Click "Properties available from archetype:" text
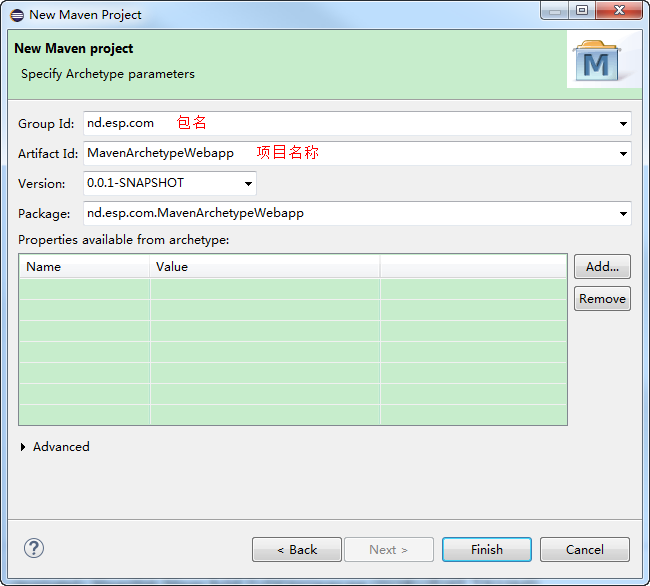The image size is (650, 586). coord(124,240)
